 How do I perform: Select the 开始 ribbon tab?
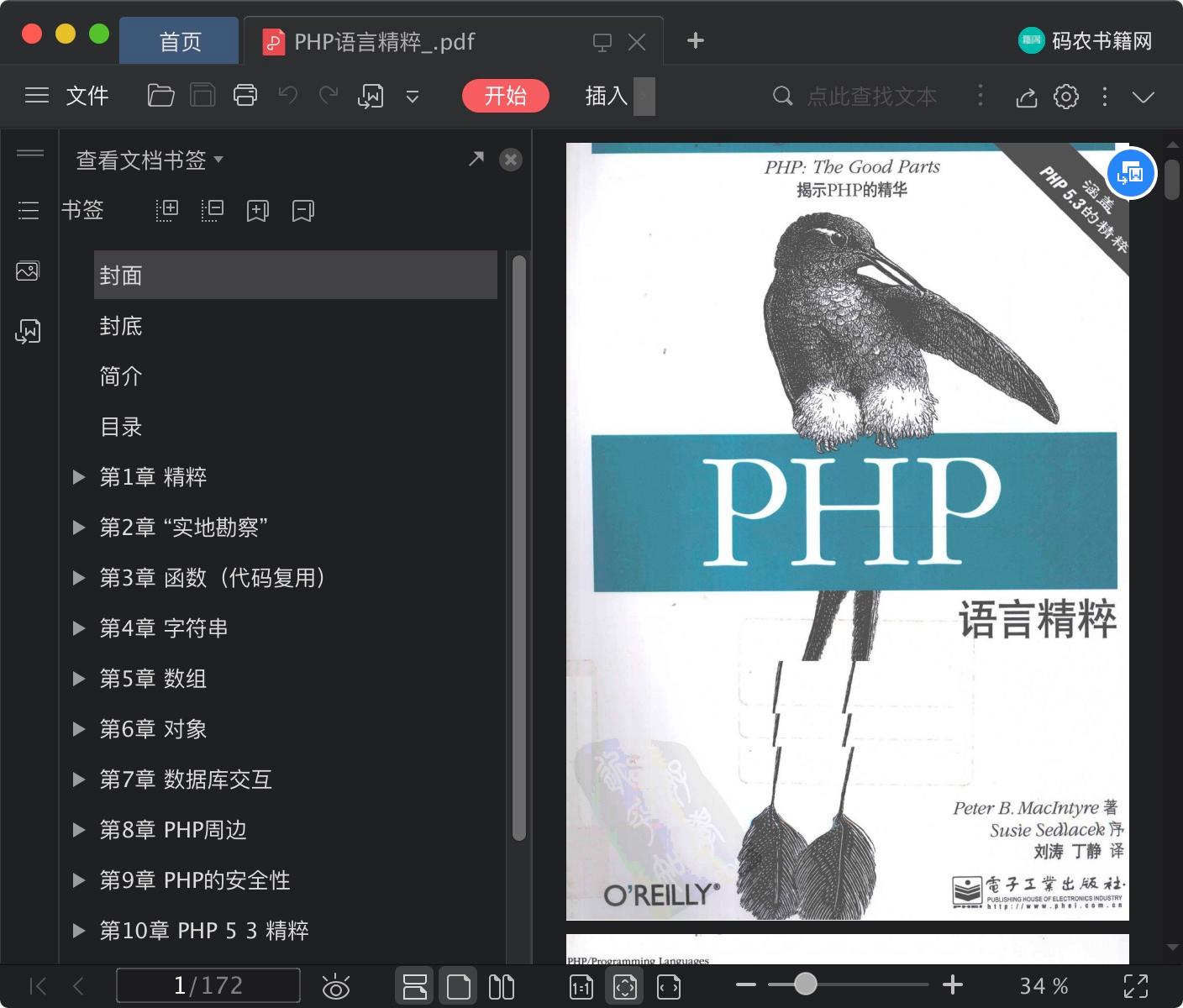click(x=506, y=96)
